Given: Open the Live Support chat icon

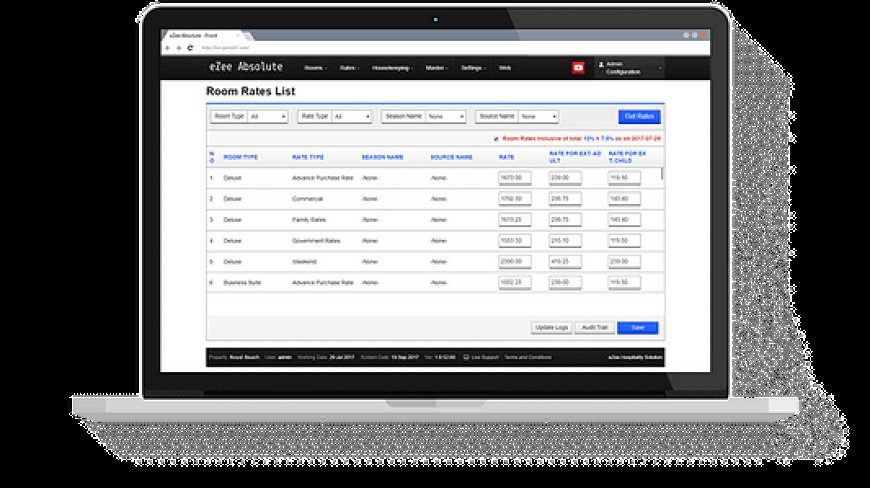Looking at the screenshot, I should coord(466,357).
